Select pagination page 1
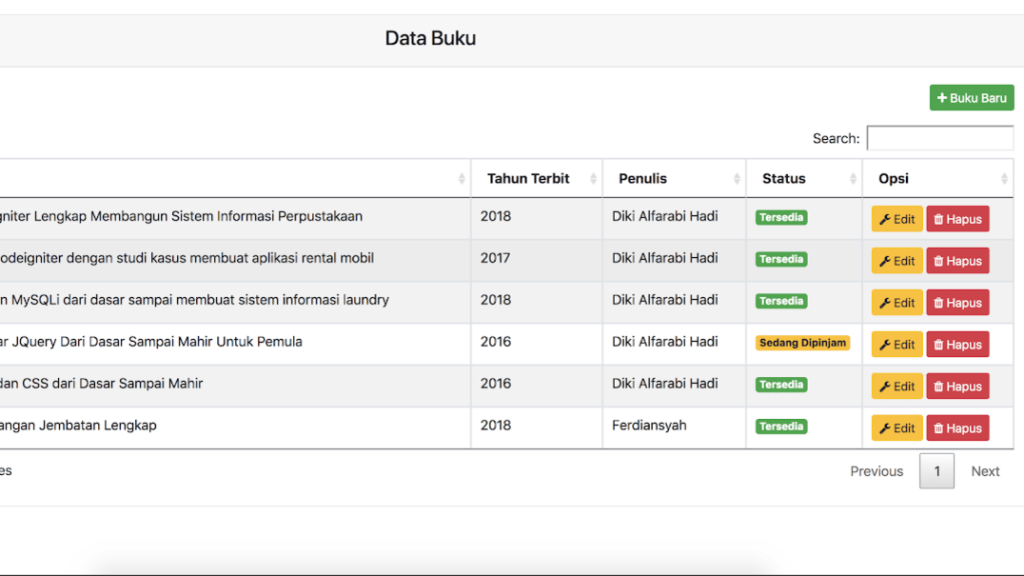This screenshot has height=576, width=1024. (x=936, y=471)
